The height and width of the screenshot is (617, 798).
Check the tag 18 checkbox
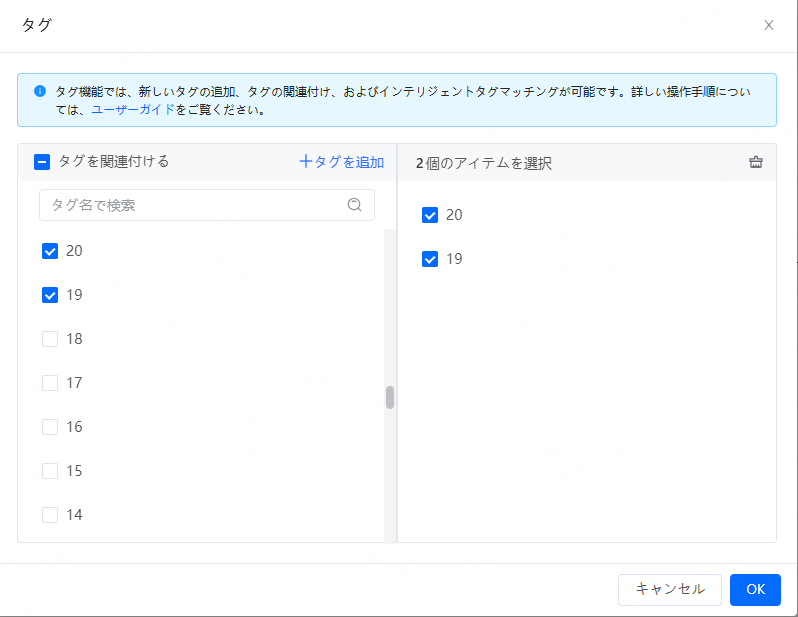click(x=50, y=339)
